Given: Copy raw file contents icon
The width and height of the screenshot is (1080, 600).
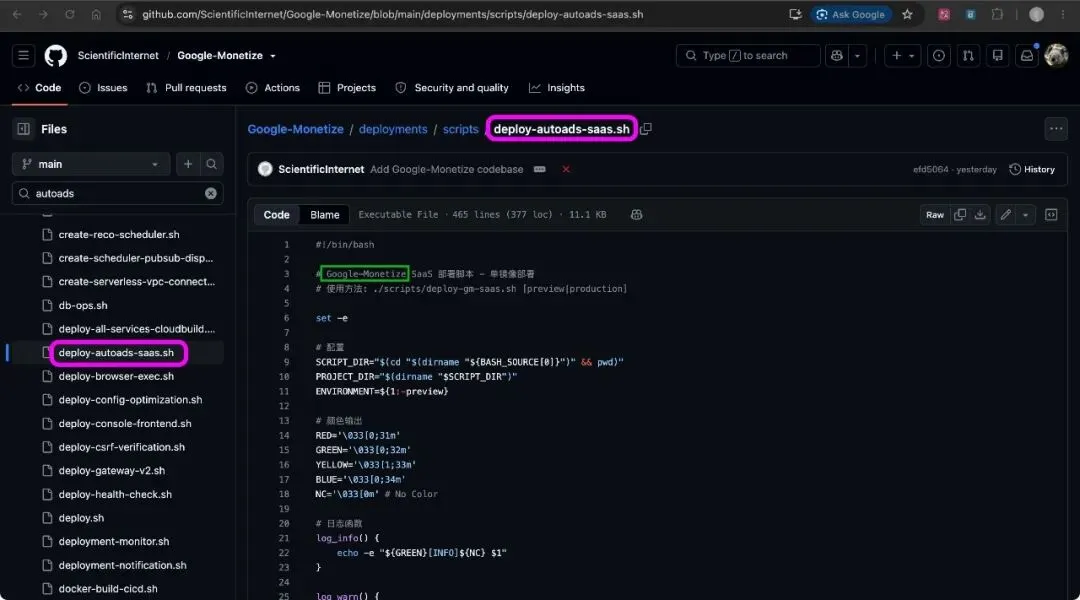Looking at the screenshot, I should (x=959, y=215).
